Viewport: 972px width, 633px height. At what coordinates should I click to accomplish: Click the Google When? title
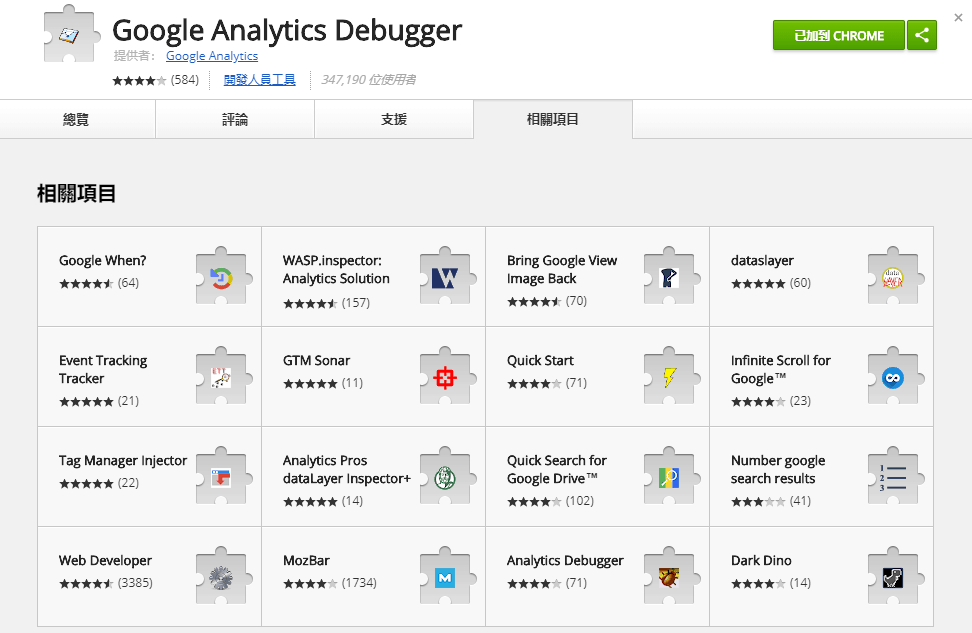point(103,260)
